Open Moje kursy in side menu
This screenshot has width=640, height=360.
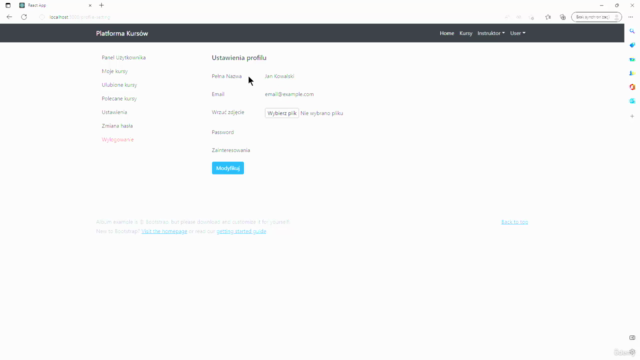(115, 71)
